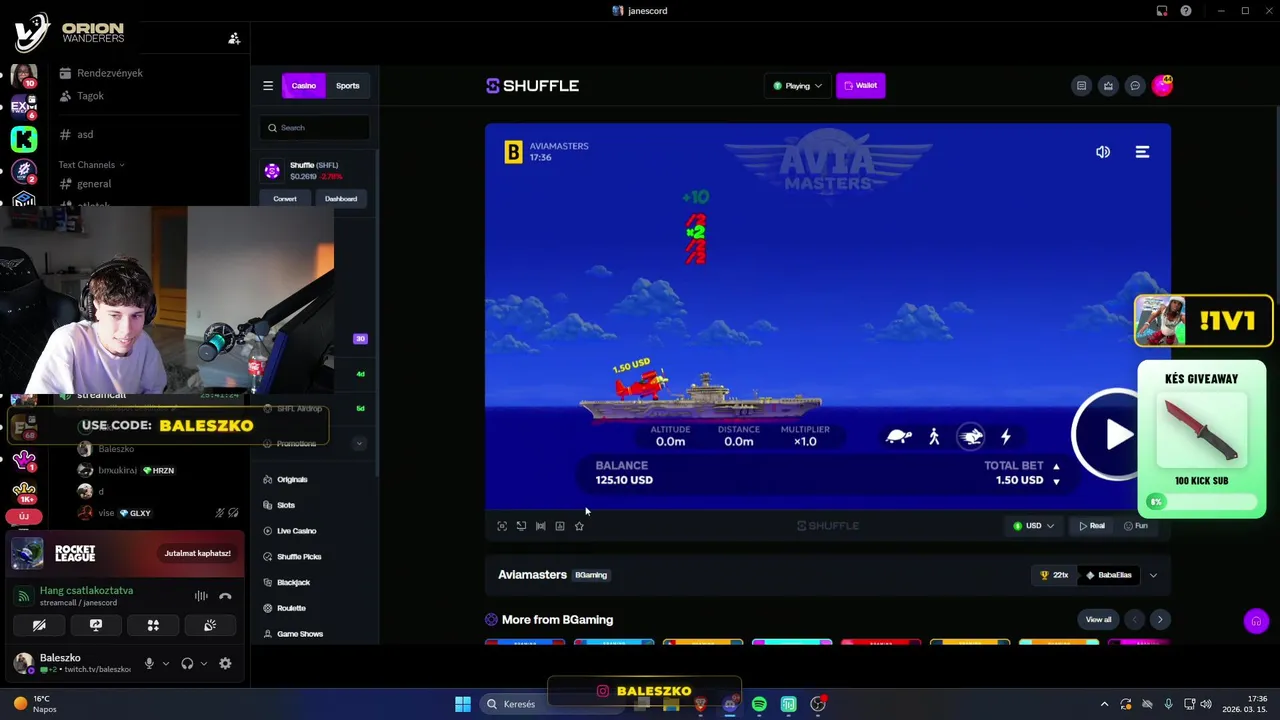1280x720 pixels.
Task: Open live stats icon below game
Action: pos(560,526)
